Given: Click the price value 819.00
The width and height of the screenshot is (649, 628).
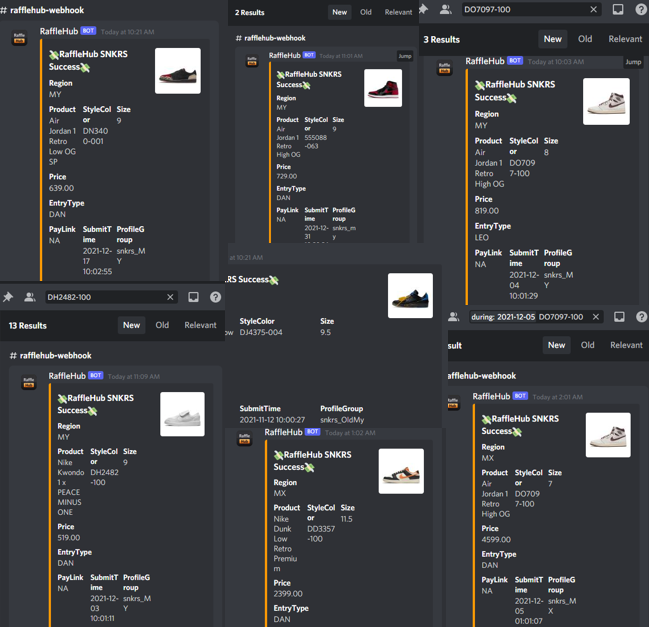Looking at the screenshot, I should click(x=487, y=211).
